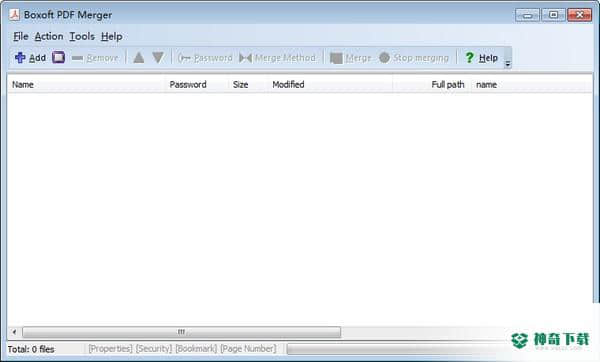Viewport: 600px width, 362px height.
Task: Move file down with the down arrow
Action: [158, 58]
